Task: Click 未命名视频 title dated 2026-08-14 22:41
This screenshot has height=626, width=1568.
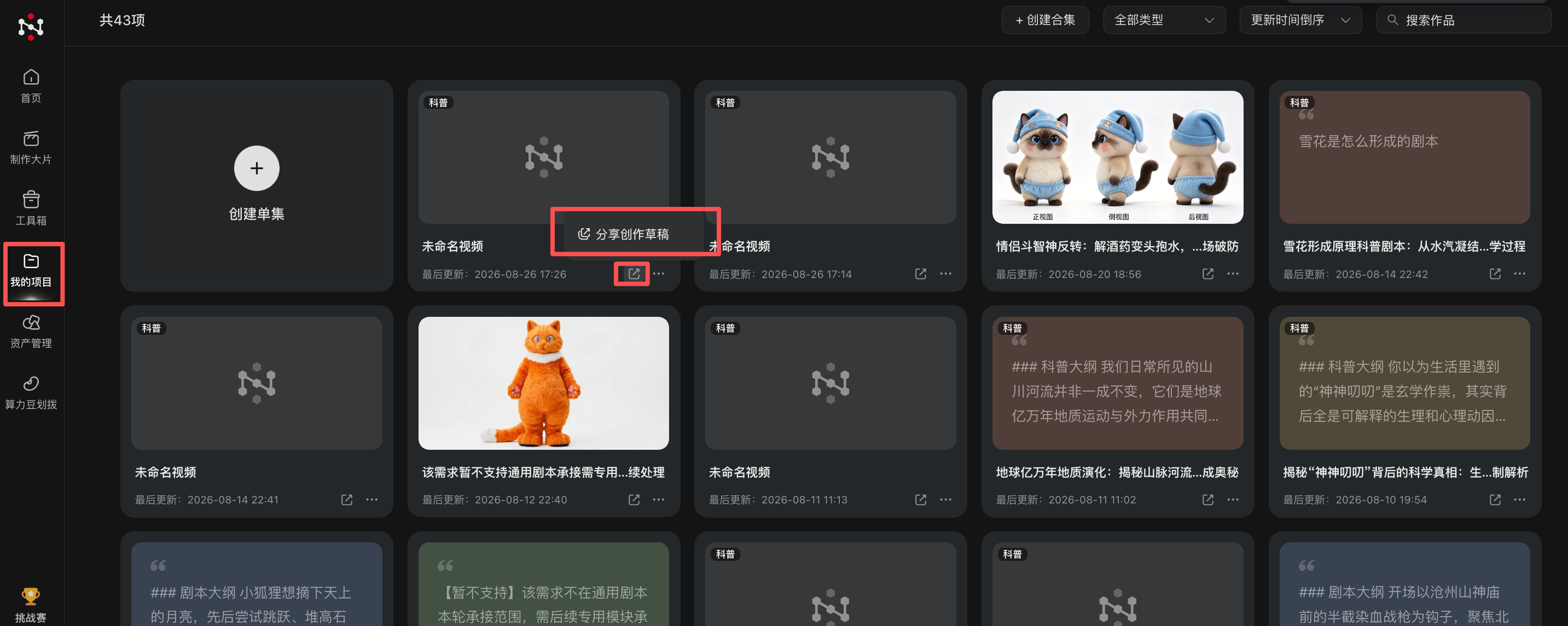Action: tap(165, 472)
